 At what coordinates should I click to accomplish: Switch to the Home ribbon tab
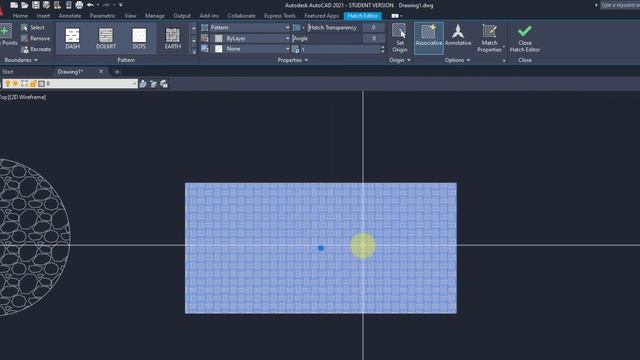point(20,16)
